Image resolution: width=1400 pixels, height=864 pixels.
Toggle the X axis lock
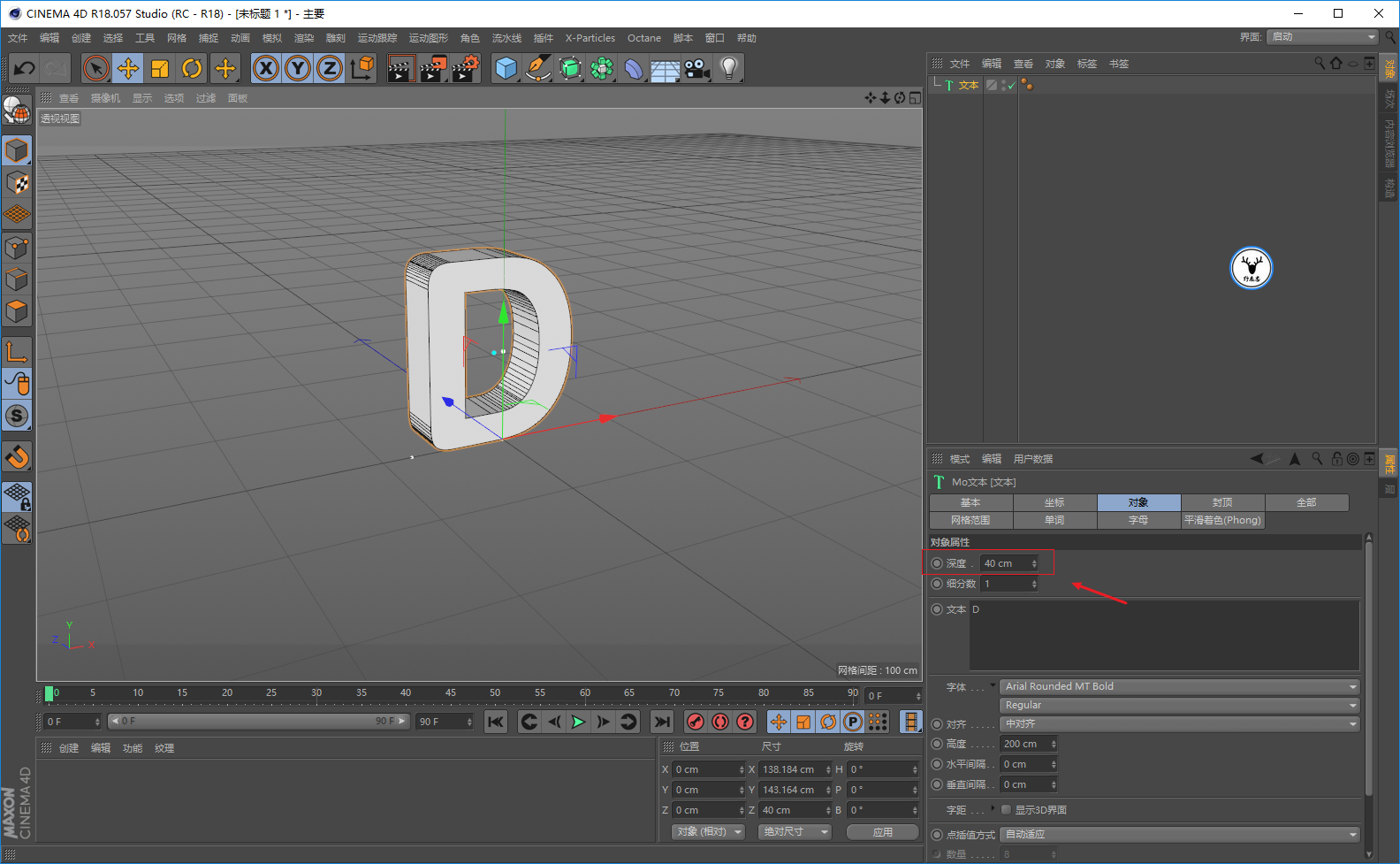point(266,68)
